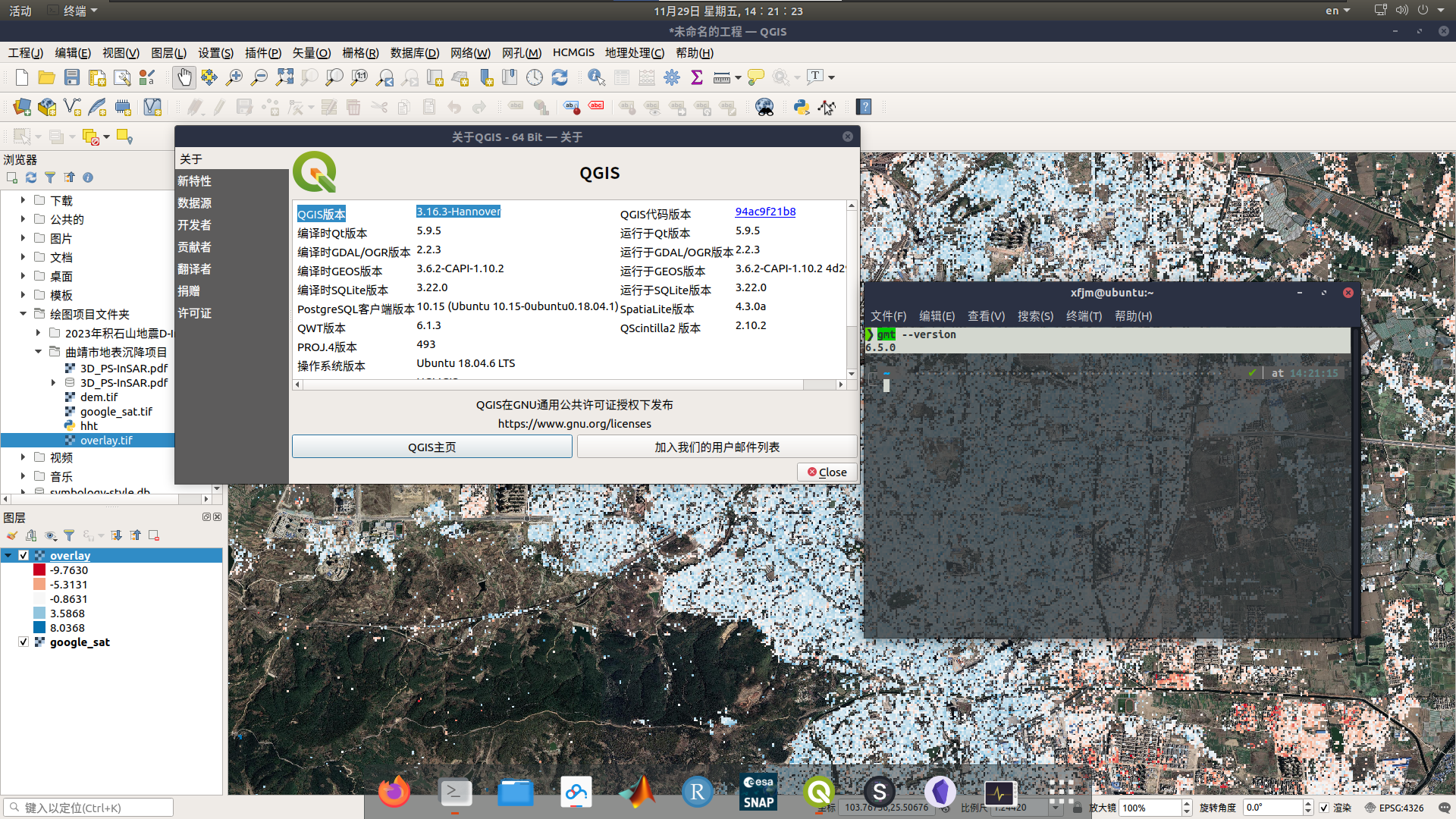Launch ESA SNAP from the dock

pos(758,792)
